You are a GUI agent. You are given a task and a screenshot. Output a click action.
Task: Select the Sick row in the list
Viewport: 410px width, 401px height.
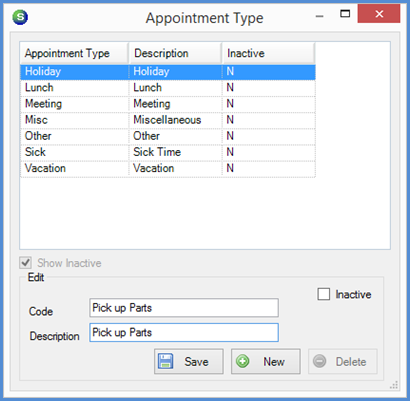tap(168, 152)
